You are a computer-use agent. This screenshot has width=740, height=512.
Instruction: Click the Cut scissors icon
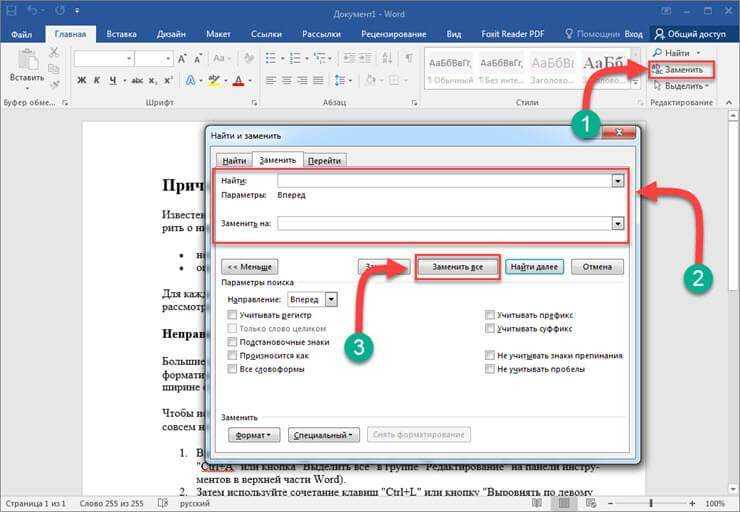pos(54,52)
